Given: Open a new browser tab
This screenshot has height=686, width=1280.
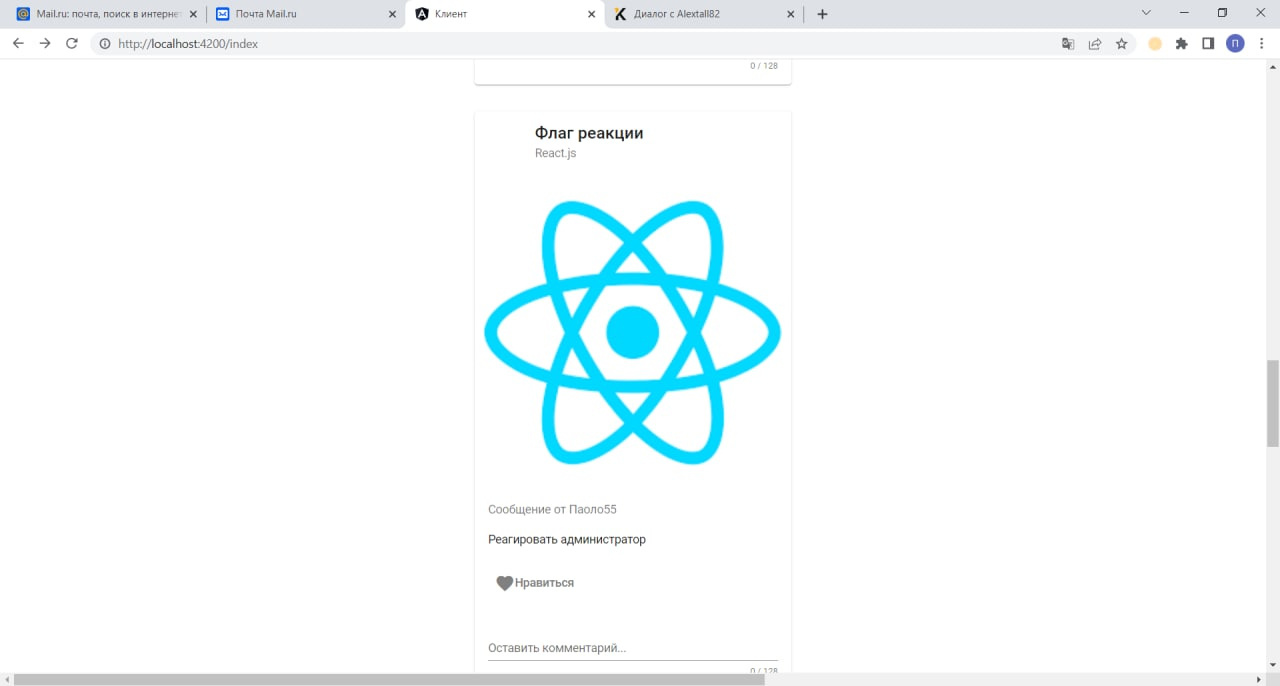Looking at the screenshot, I should click(822, 14).
